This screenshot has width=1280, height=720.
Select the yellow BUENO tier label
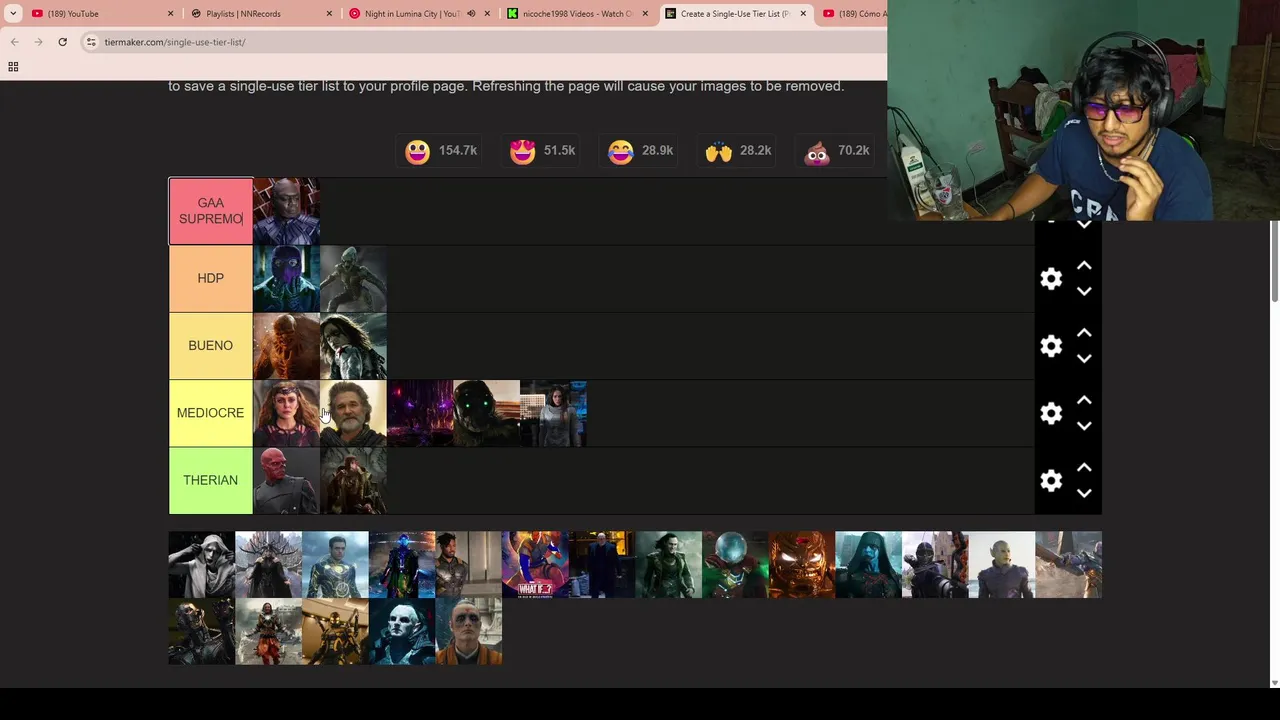point(210,346)
